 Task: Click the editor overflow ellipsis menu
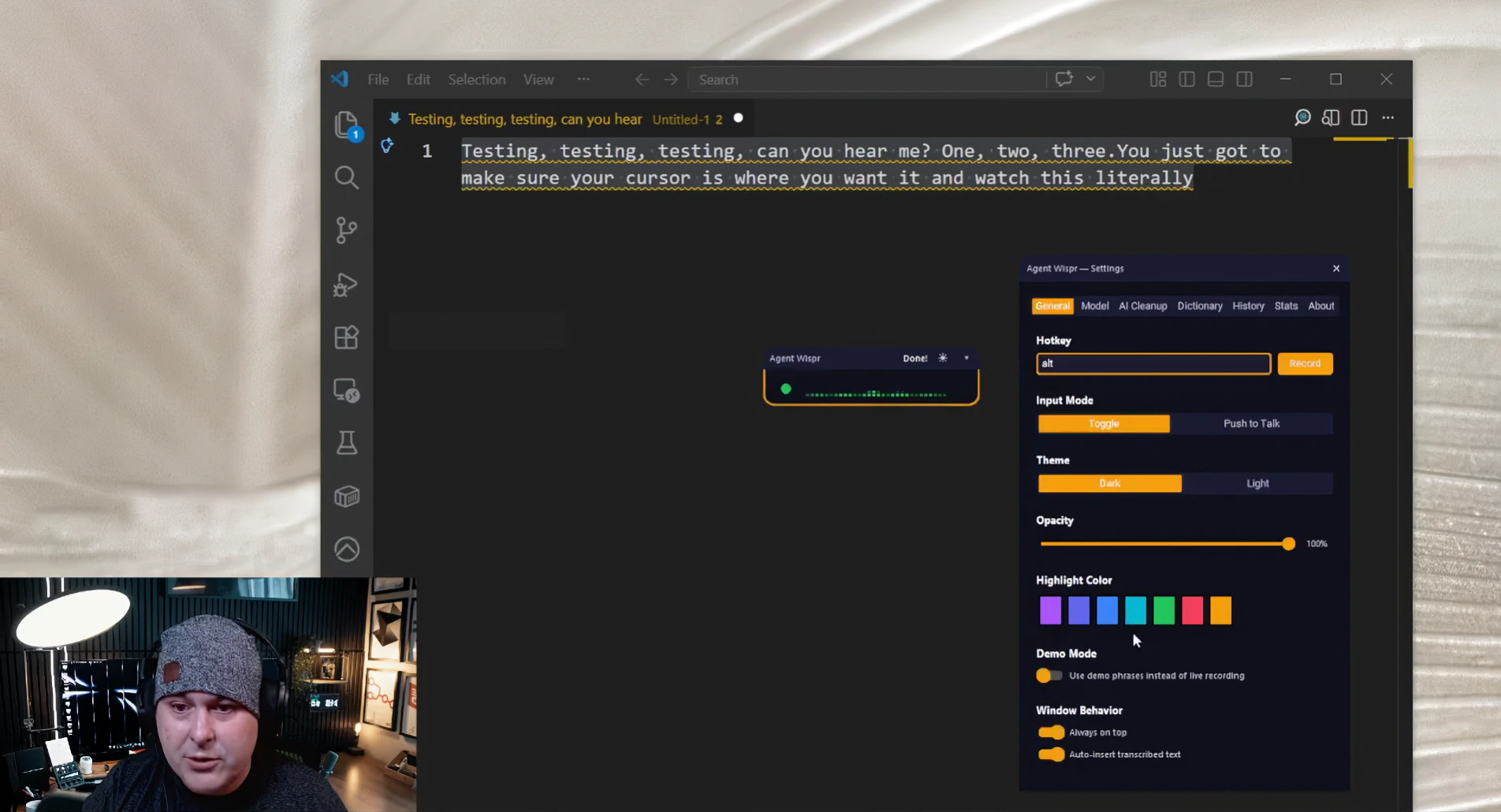pyautogui.click(x=1388, y=117)
